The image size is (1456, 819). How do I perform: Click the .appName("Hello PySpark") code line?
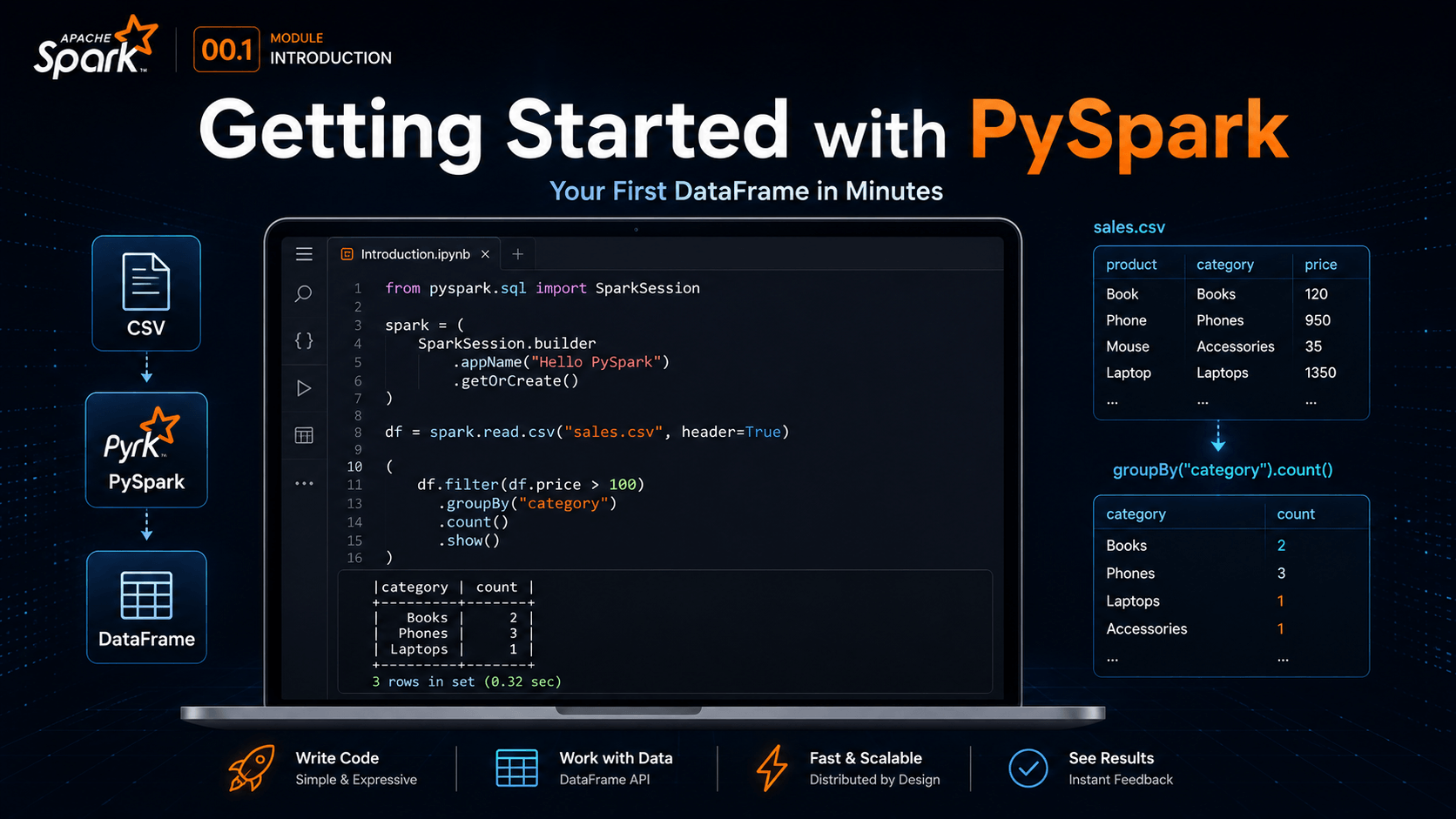561,362
